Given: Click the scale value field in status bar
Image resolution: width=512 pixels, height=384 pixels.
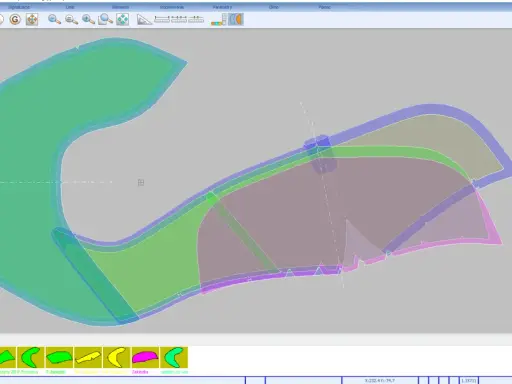Looking at the screenshot, I should pyautogui.click(x=469, y=380).
